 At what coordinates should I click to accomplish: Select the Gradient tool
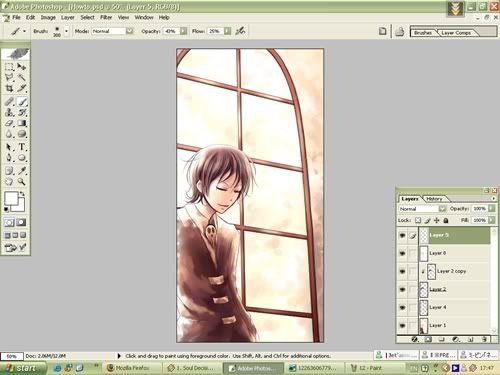[22, 123]
